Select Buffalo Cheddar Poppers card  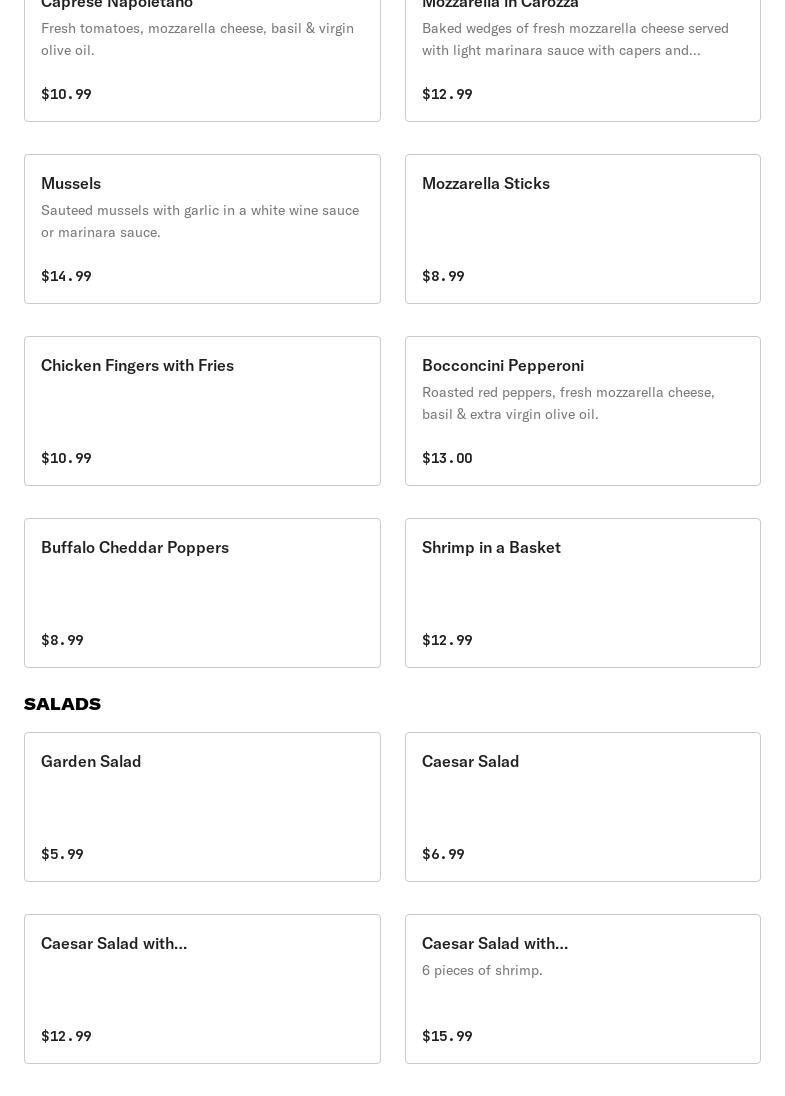click(x=202, y=593)
